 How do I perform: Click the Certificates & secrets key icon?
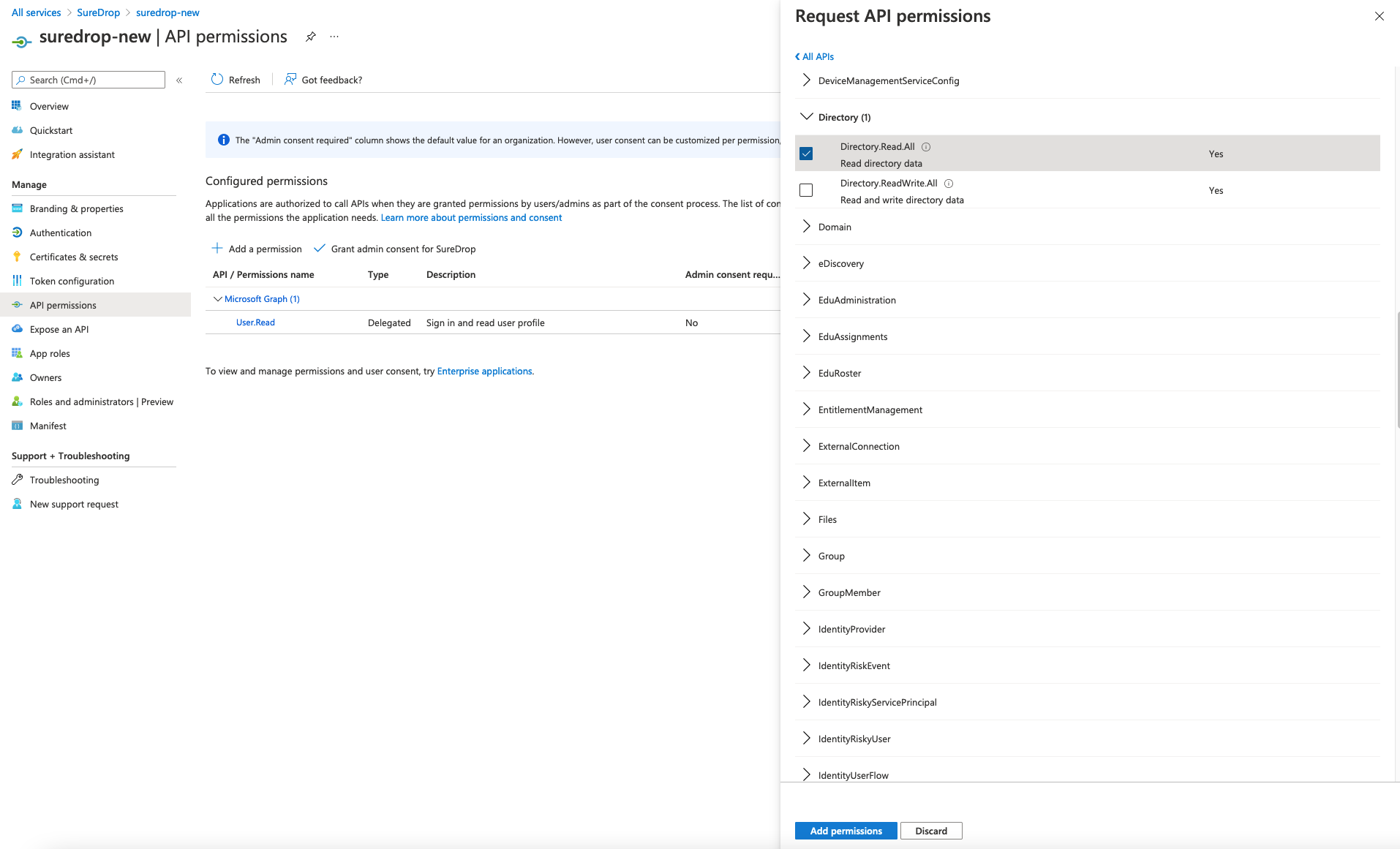pyautogui.click(x=17, y=257)
